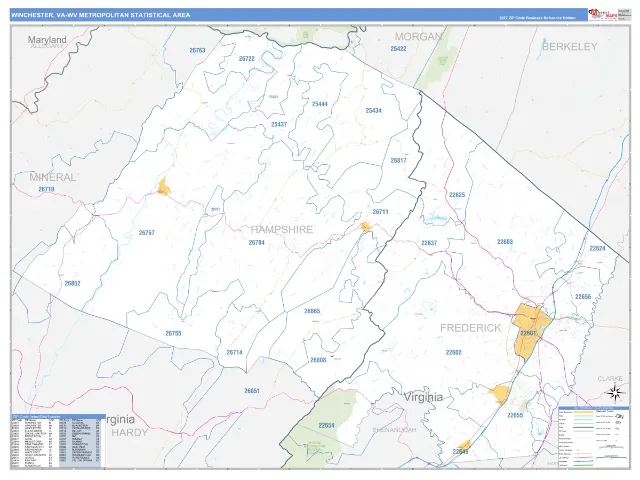The image size is (640, 480).
Task: Click the orange city area near 26757
Action: (x=164, y=187)
